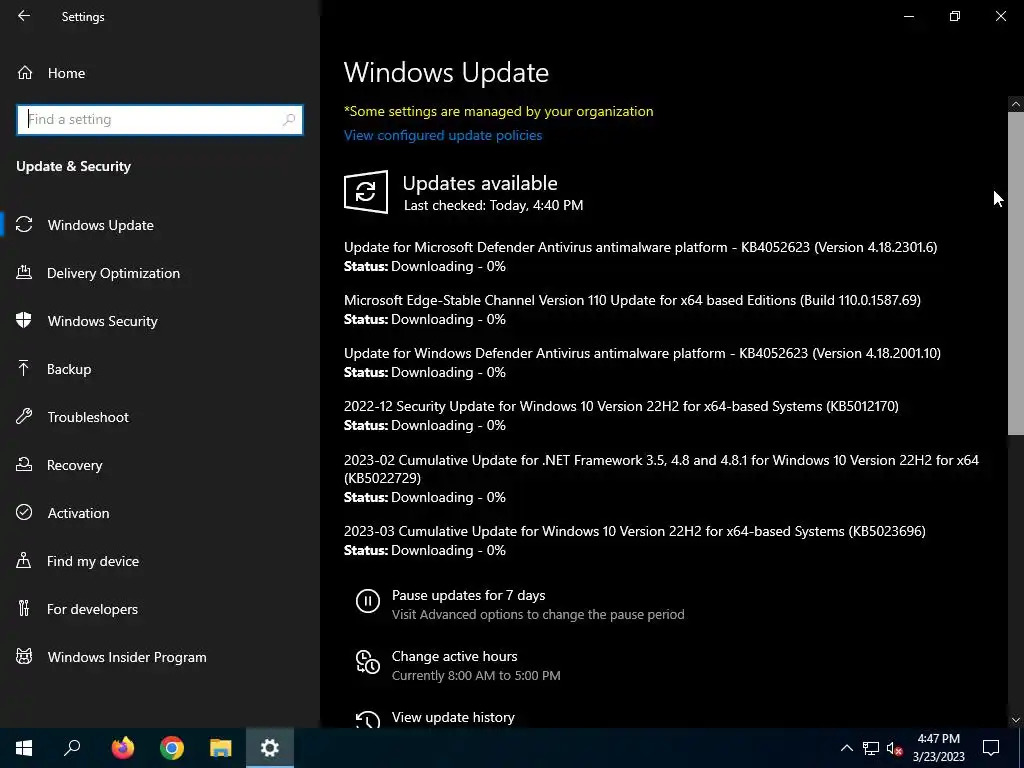Open the Home icon in sidebar

pyautogui.click(x=25, y=72)
